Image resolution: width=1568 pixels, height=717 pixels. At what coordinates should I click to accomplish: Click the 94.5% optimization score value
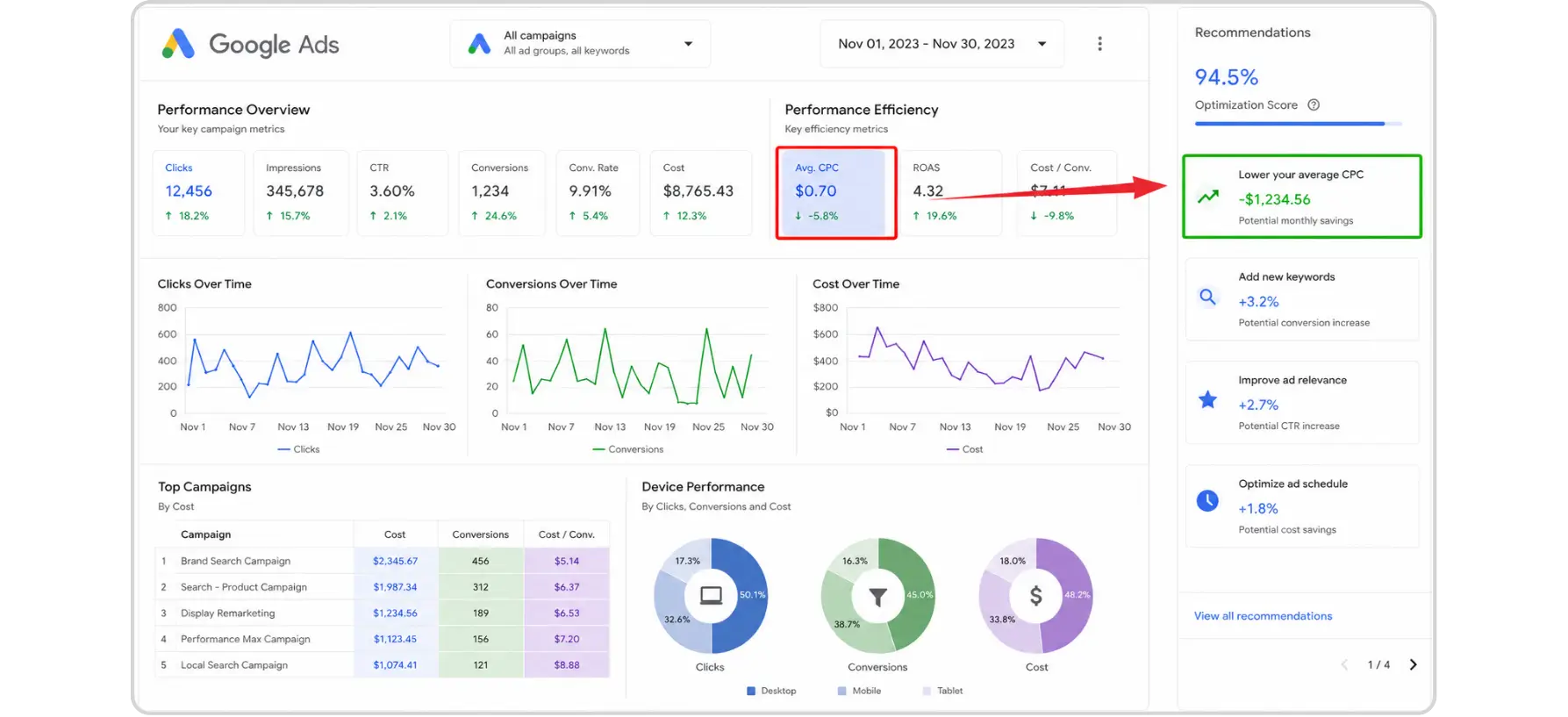(x=1226, y=77)
